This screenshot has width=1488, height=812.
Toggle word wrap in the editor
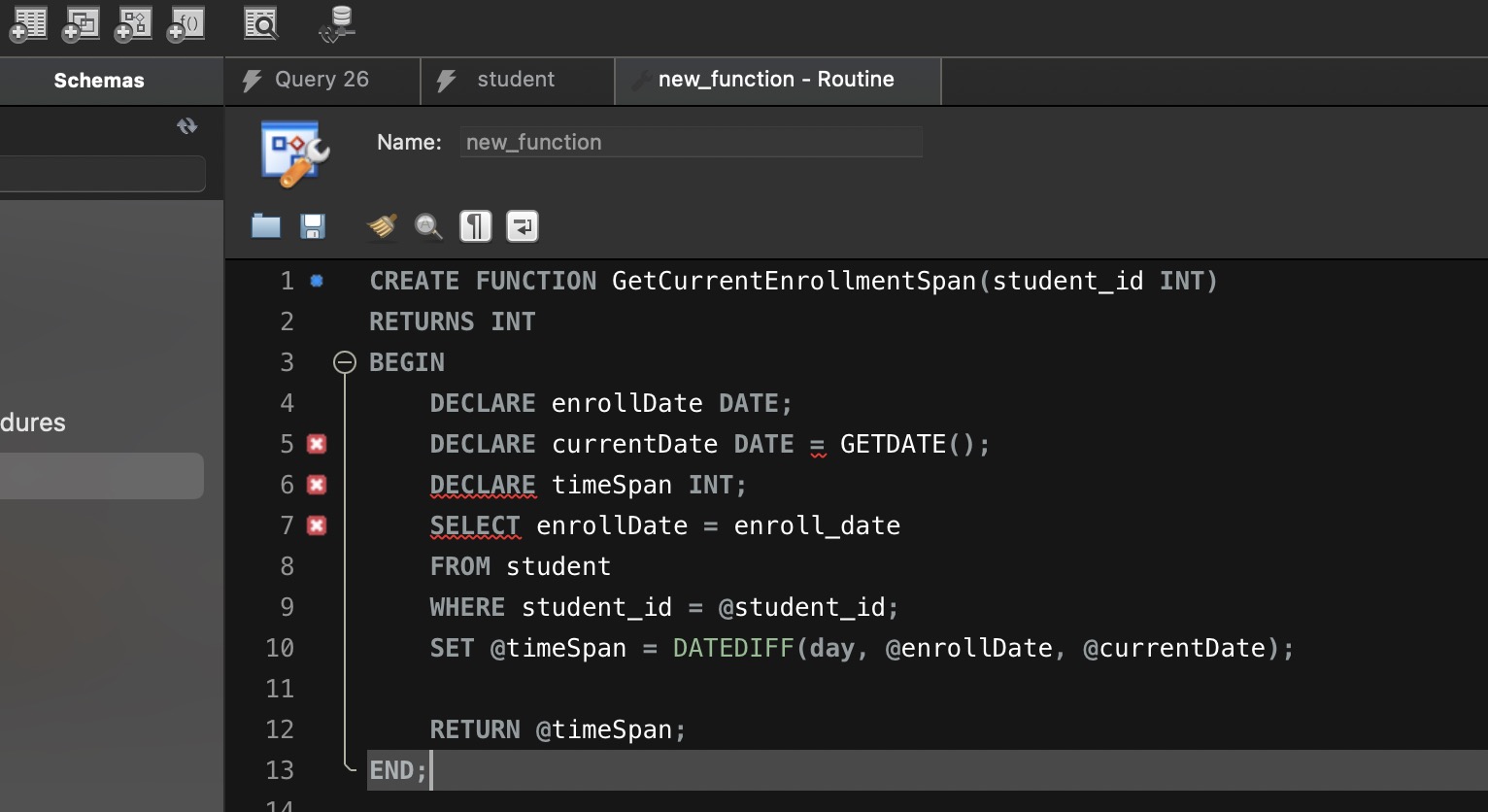click(x=522, y=225)
